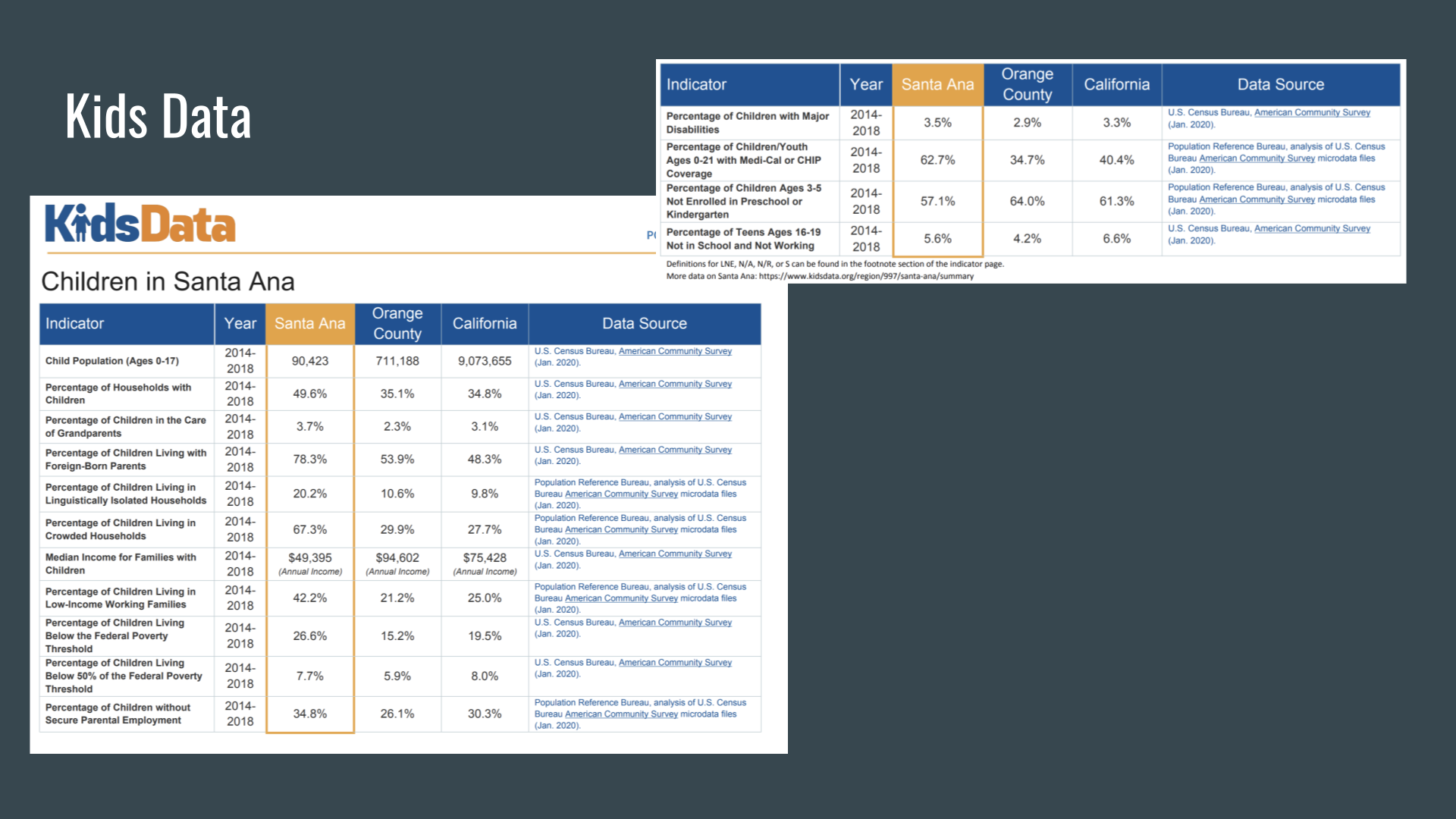Click 'Child Population (Ages 0-17)' indicator
This screenshot has height=819, width=1456.
(112, 361)
